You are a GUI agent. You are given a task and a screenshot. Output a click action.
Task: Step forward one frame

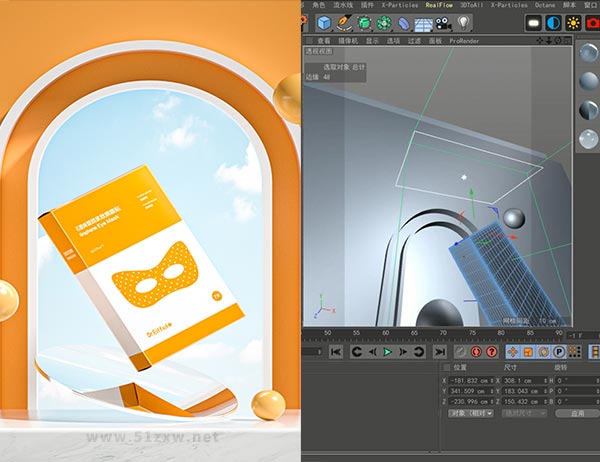403,352
